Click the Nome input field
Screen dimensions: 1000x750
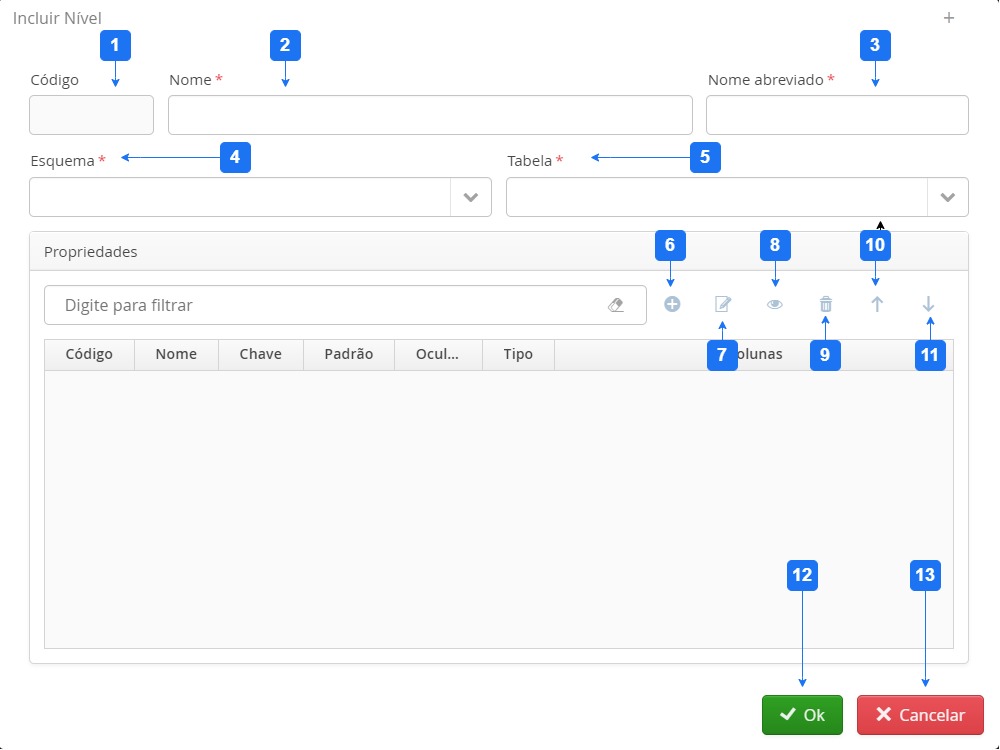pos(430,115)
